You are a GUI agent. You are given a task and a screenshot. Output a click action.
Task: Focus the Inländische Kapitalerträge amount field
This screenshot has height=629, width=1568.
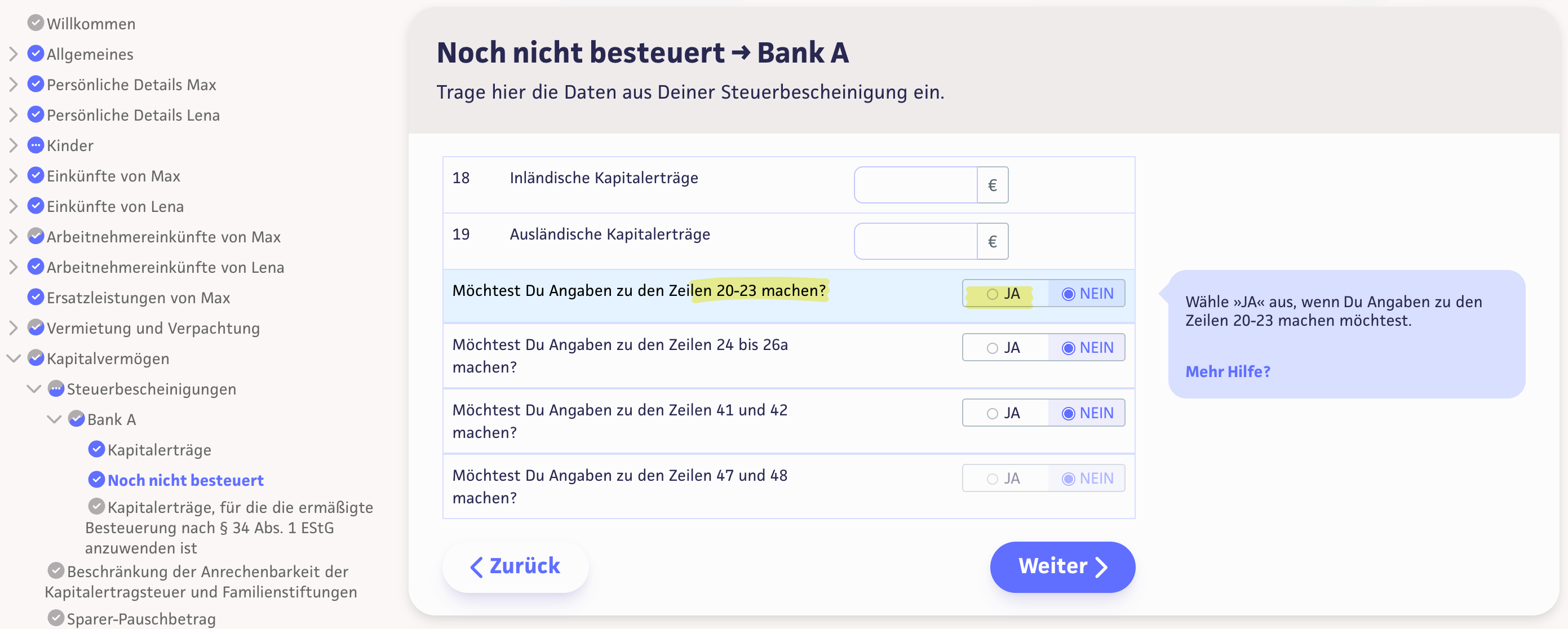915,185
